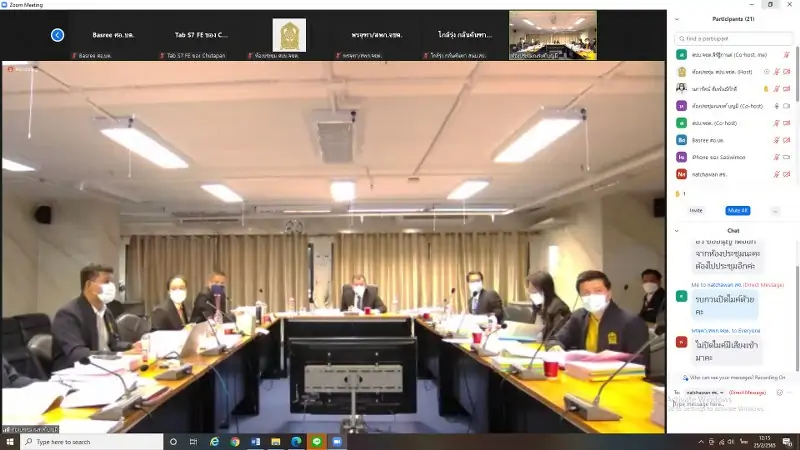The height and width of the screenshot is (450, 800).
Task: Go to previous page of video thumbnails
Action: [x=57, y=35]
